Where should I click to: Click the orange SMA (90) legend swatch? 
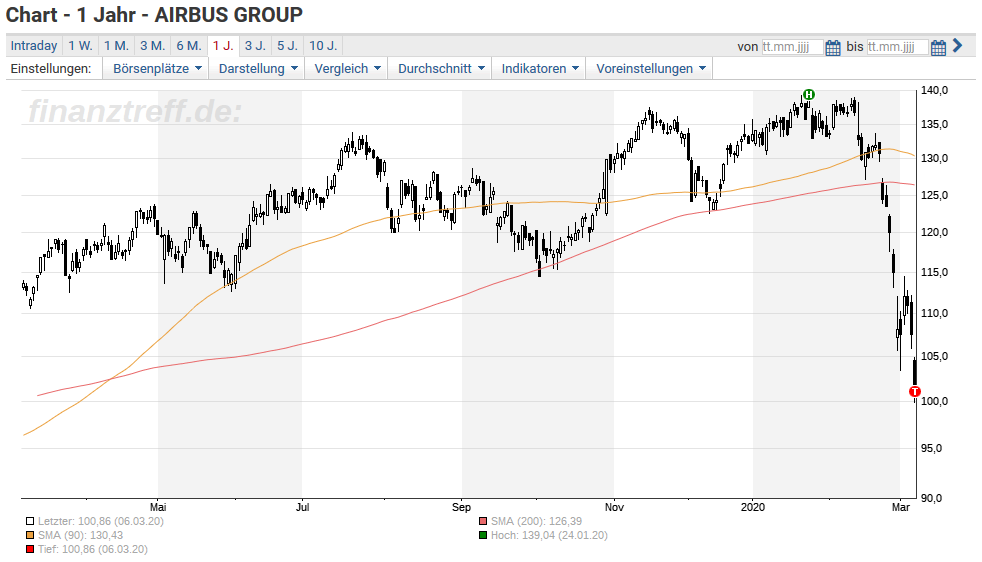pyautogui.click(x=29, y=535)
